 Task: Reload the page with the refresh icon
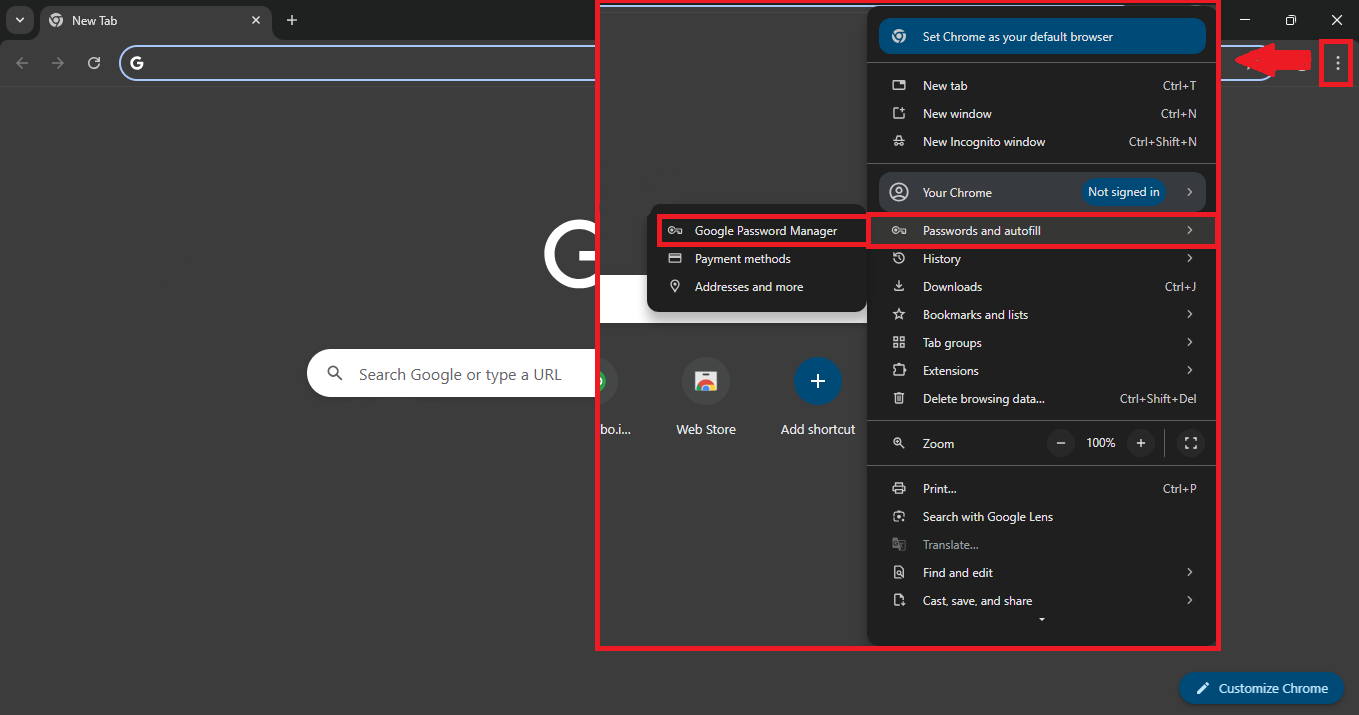(x=94, y=63)
